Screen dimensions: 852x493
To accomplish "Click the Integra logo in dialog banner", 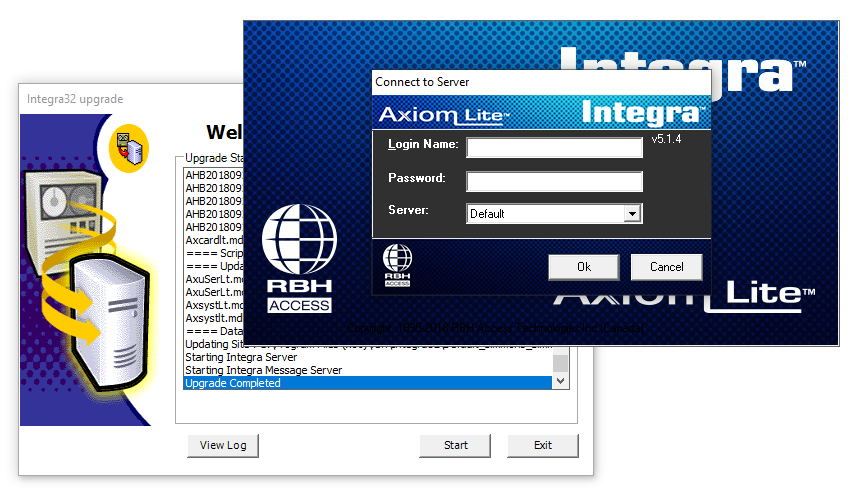I will [x=643, y=113].
